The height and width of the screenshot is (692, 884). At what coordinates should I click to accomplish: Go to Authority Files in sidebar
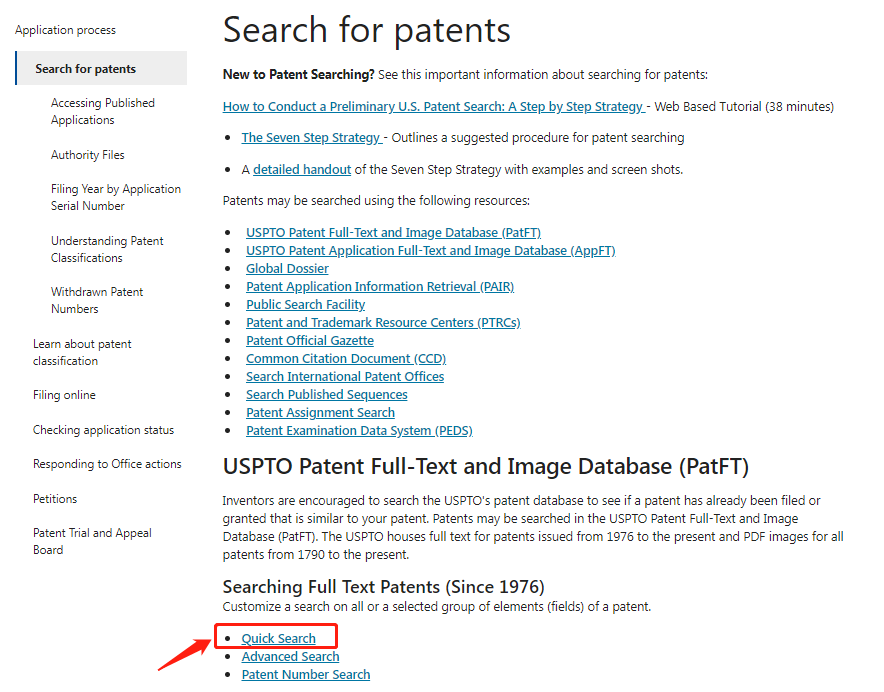[x=88, y=155]
